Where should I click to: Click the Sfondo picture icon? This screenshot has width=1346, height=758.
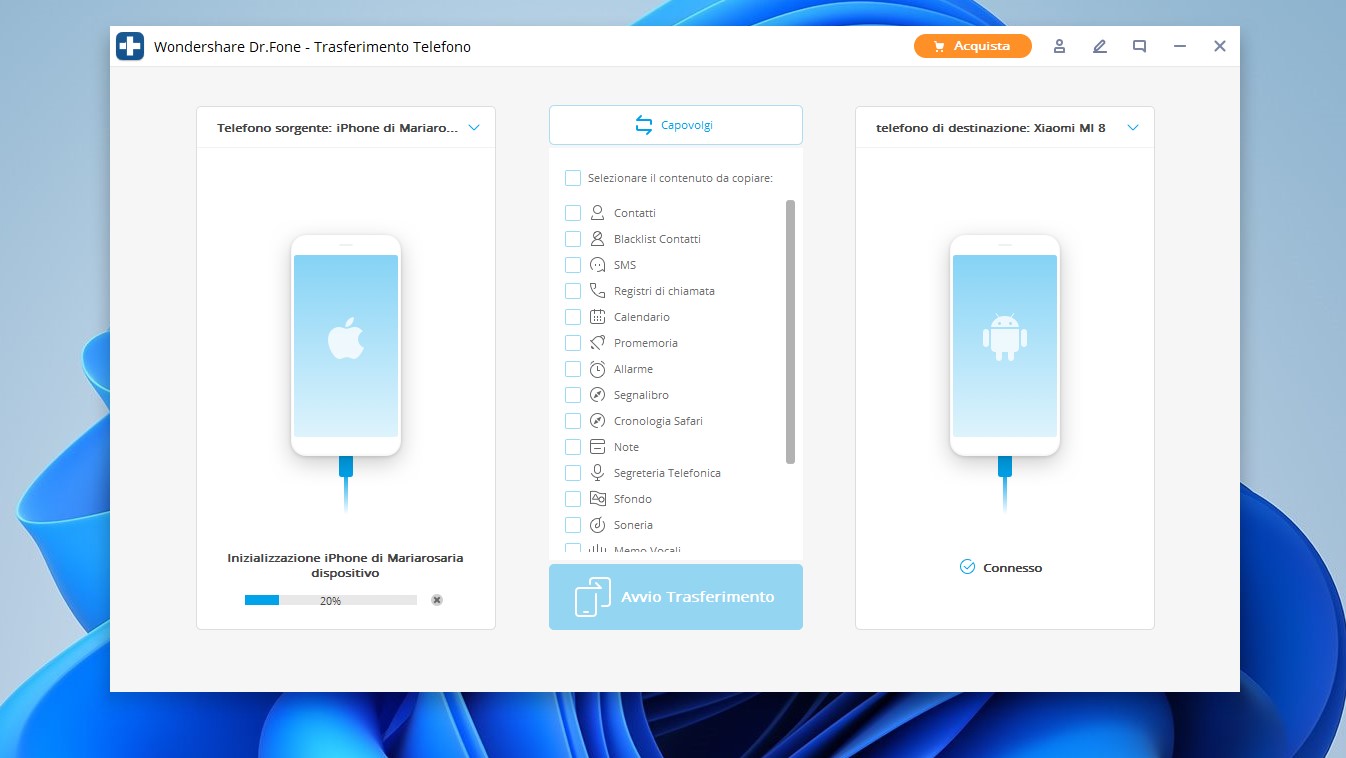pyautogui.click(x=597, y=499)
